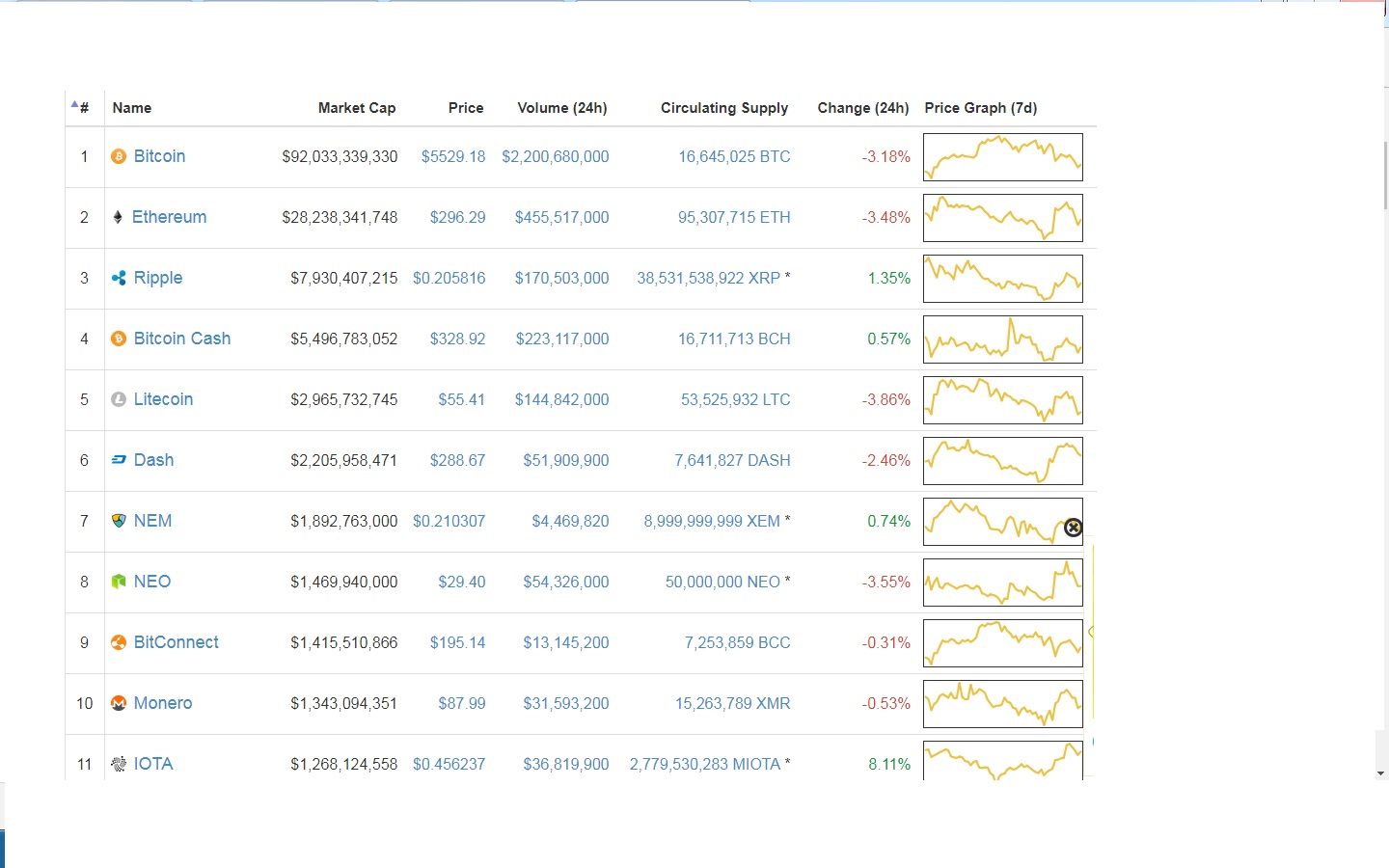Click supply 7,641,827 DASH
The height and width of the screenshot is (868, 1389).
(732, 460)
